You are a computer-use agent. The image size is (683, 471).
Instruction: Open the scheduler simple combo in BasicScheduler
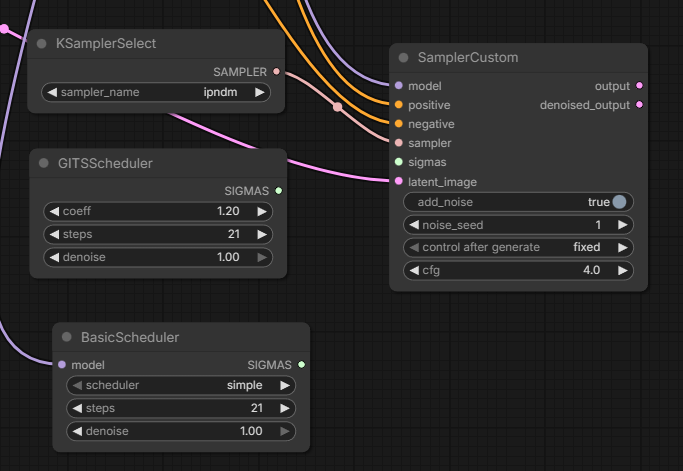coord(181,385)
